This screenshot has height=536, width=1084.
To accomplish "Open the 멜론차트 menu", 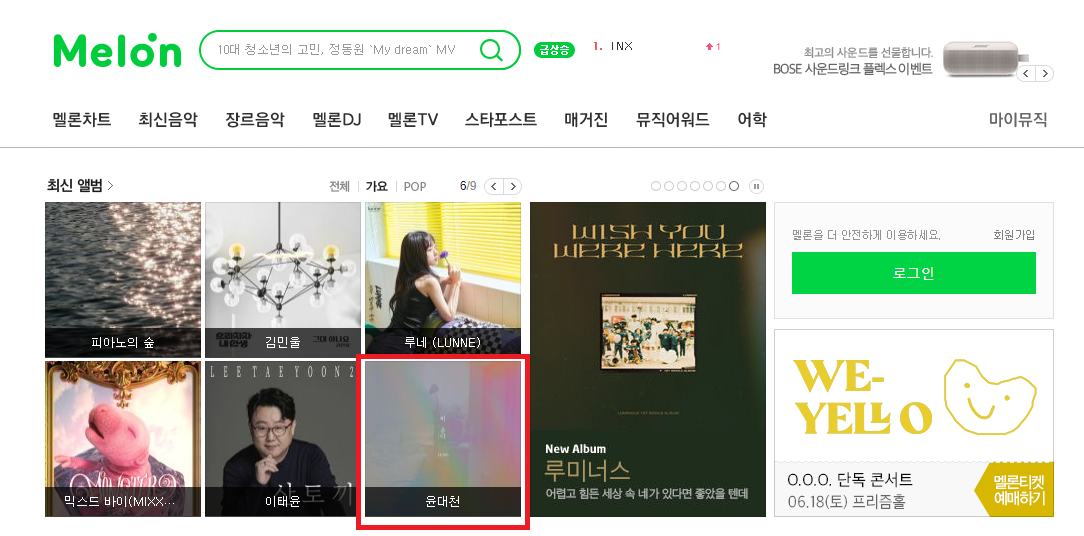I will (x=82, y=120).
